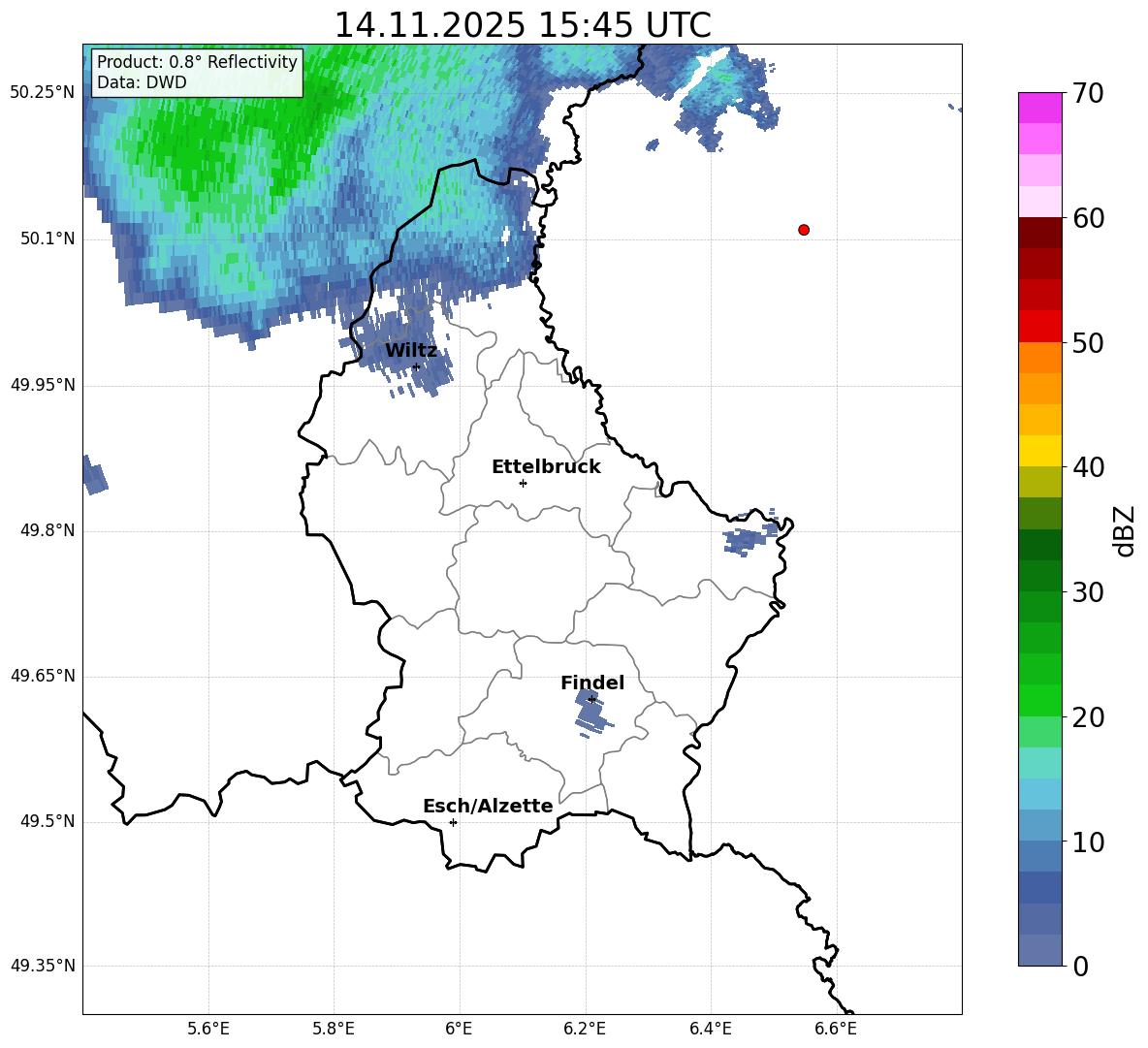Click the Findel station cross marker

coord(591,699)
